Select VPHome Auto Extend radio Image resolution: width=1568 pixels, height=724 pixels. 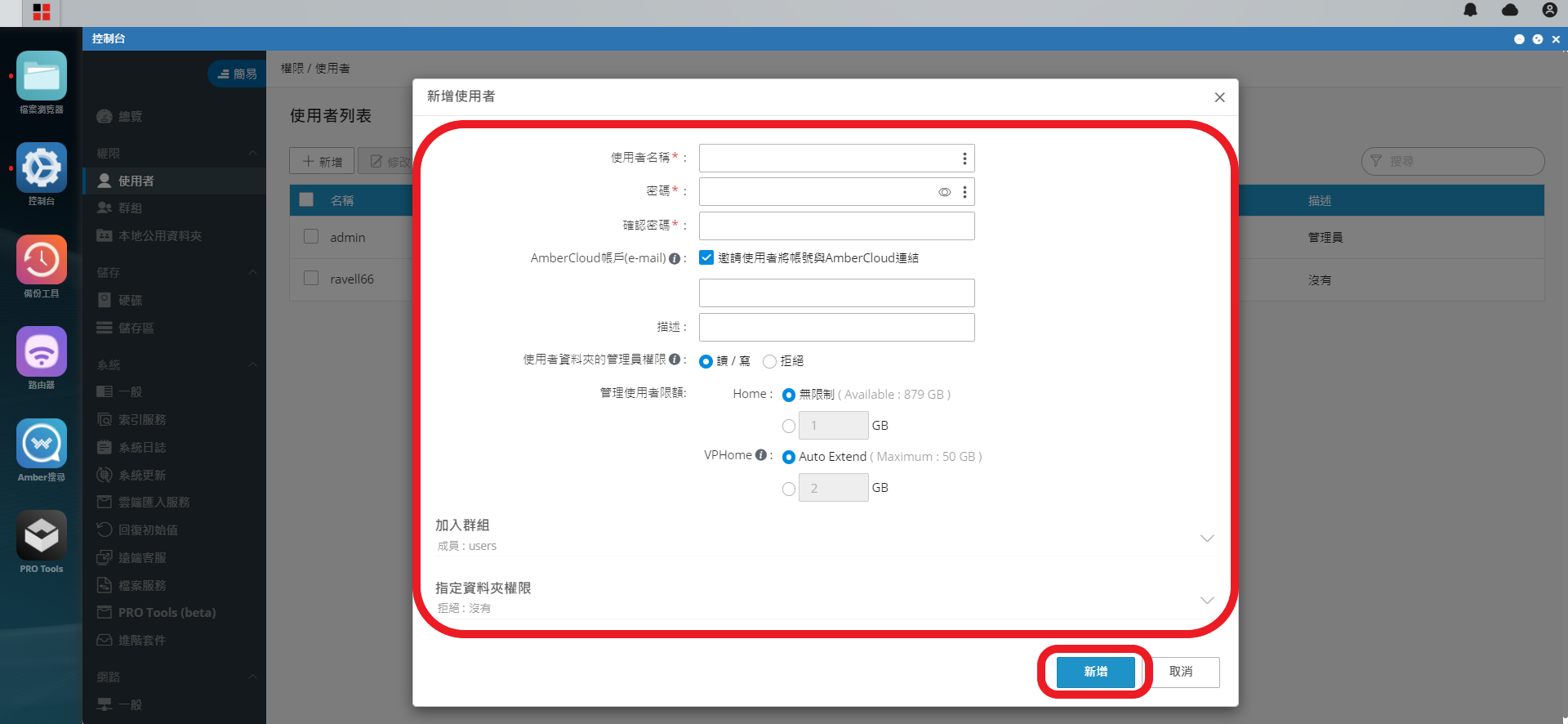pos(789,457)
